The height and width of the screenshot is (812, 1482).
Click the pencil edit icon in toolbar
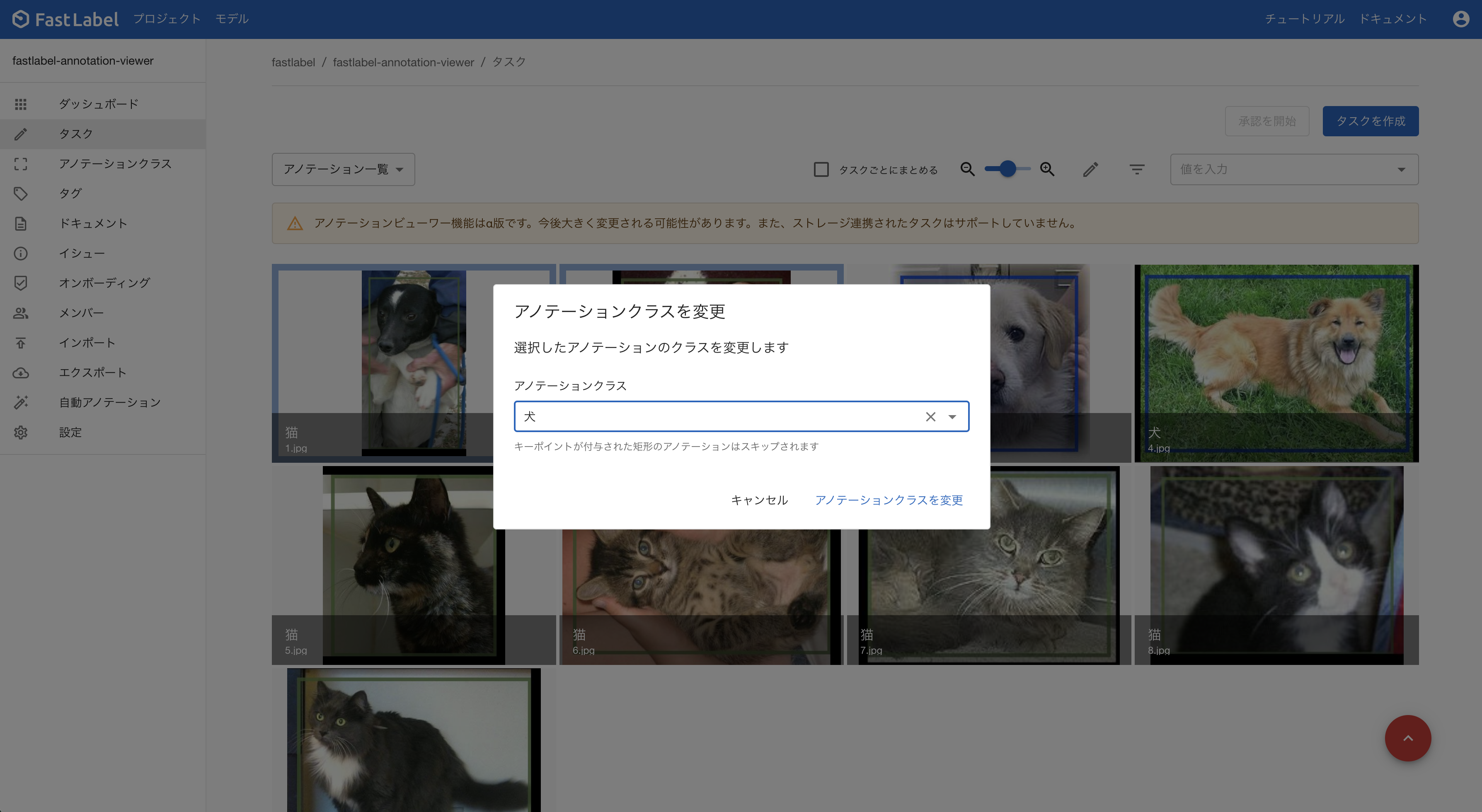click(1090, 169)
